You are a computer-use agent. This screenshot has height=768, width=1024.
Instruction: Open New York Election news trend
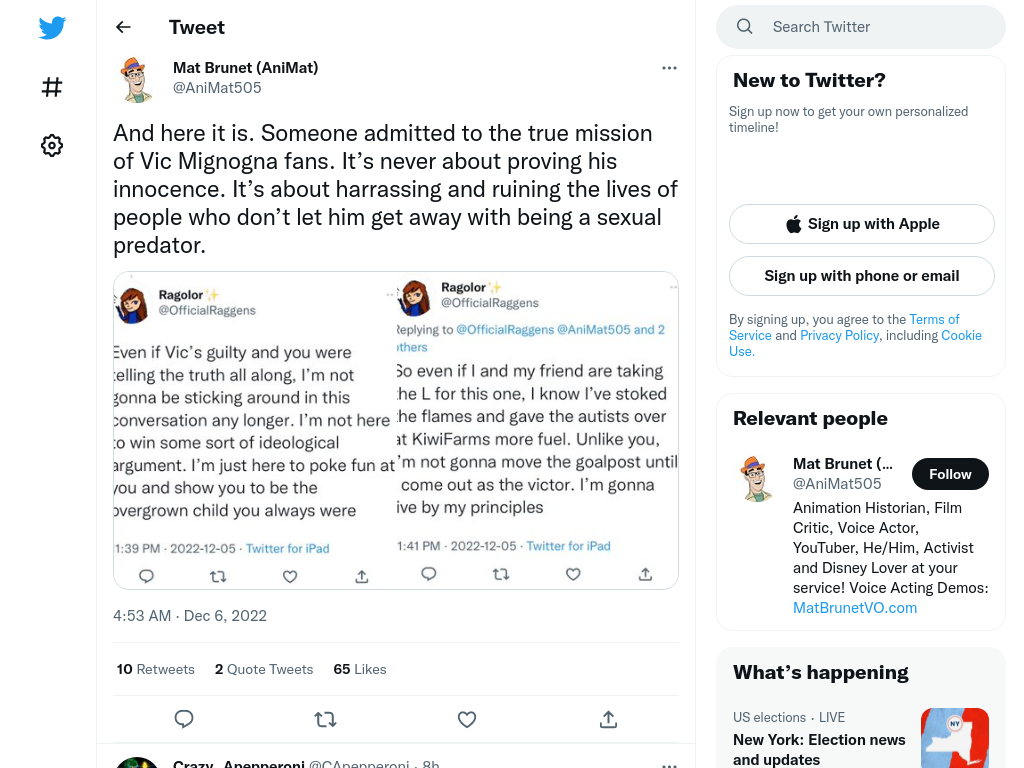819,750
